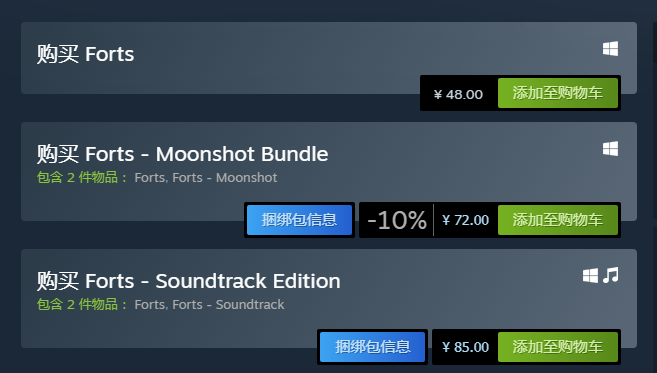657x373 pixels.
Task: Add Forts Soundtrack Edition to cart
Action: pos(558,347)
